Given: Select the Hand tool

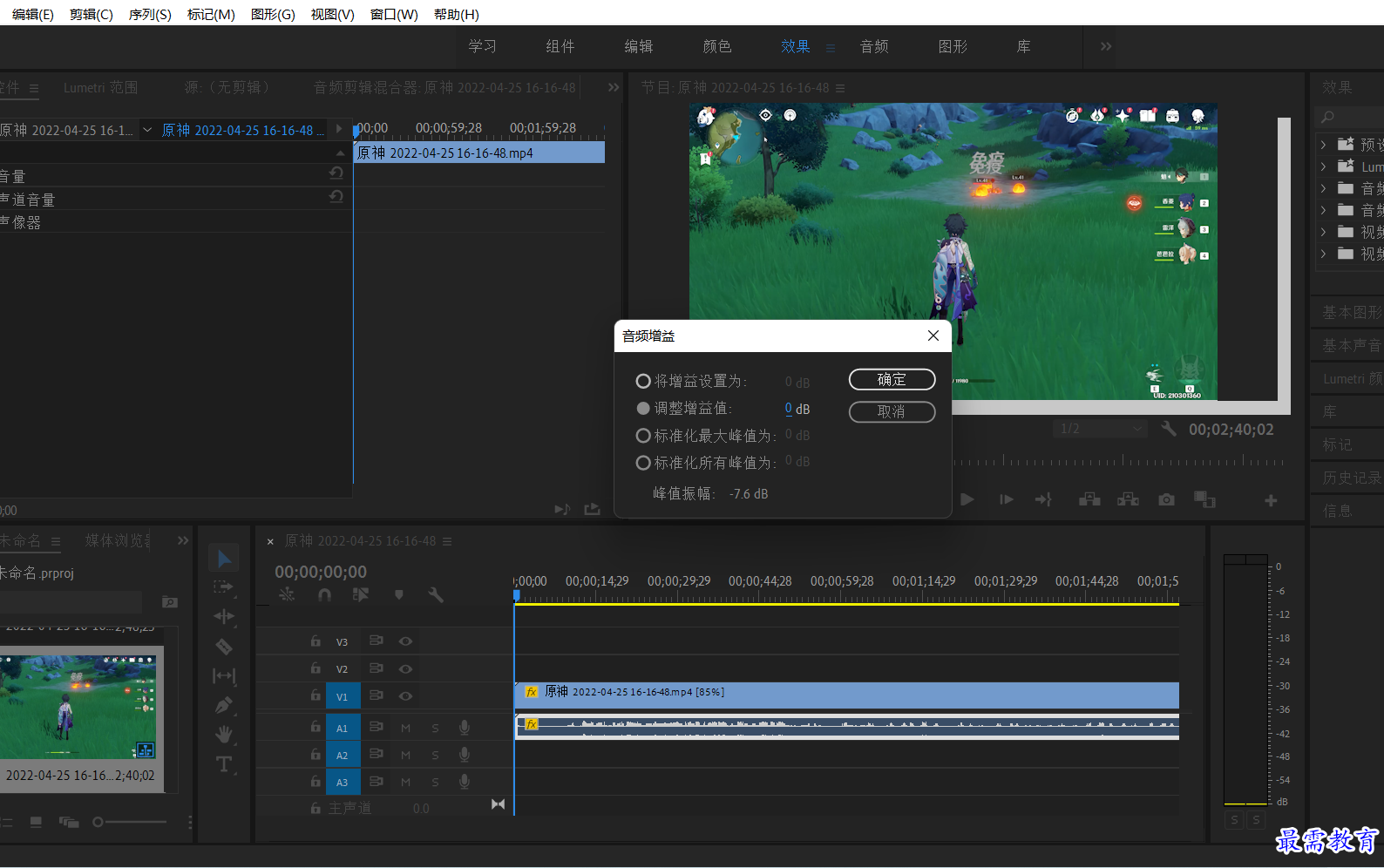Looking at the screenshot, I should [x=224, y=735].
